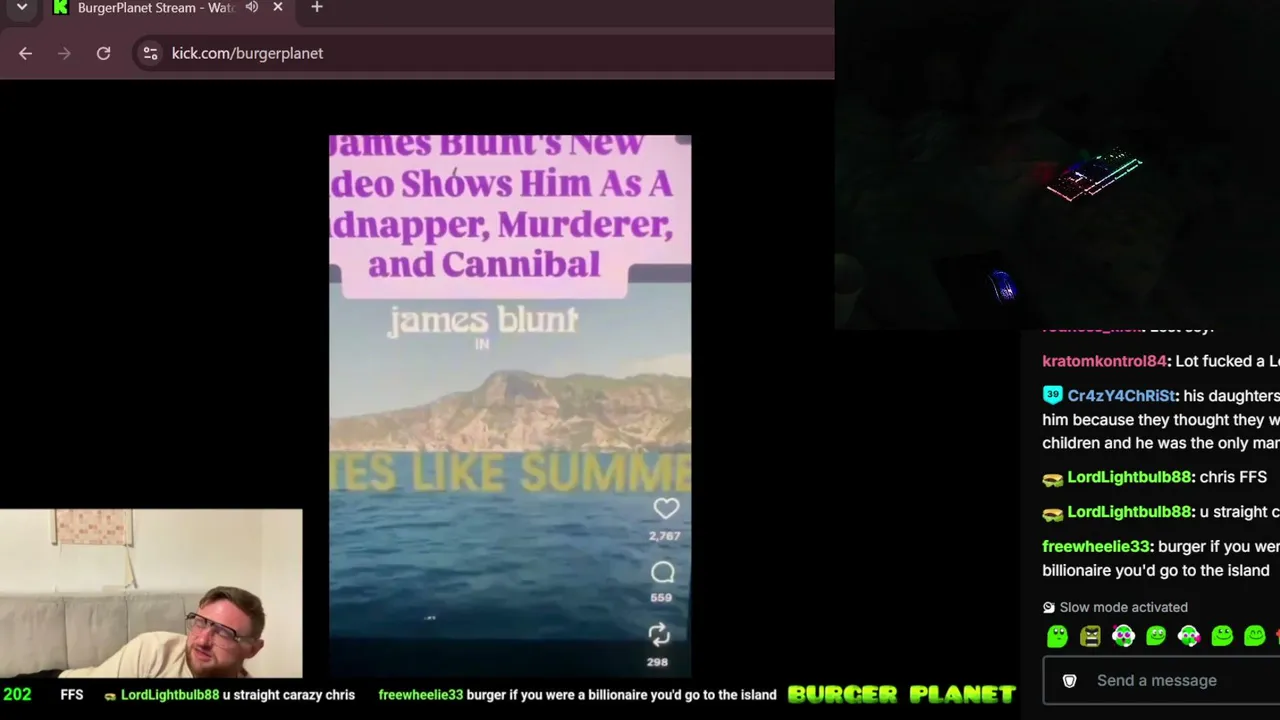The width and height of the screenshot is (1280, 720).
Task: Click the 202 viewer count in ticker
Action: coord(17,695)
